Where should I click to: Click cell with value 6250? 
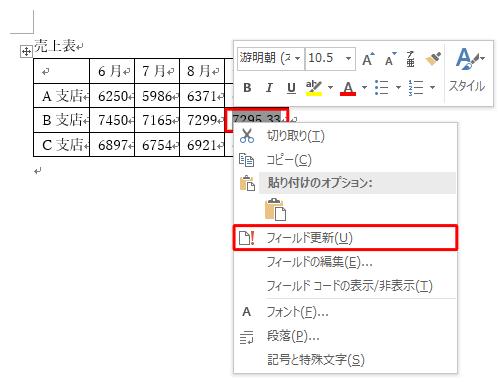click(112, 96)
